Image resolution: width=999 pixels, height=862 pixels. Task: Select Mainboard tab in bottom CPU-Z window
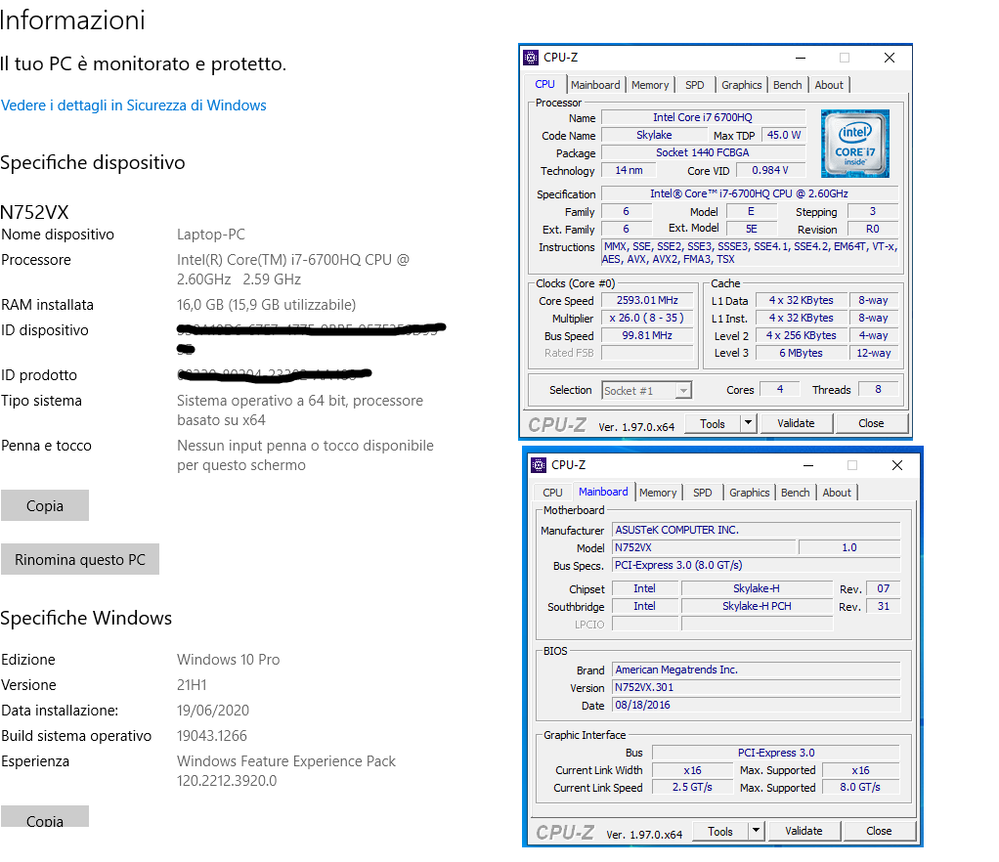(603, 492)
